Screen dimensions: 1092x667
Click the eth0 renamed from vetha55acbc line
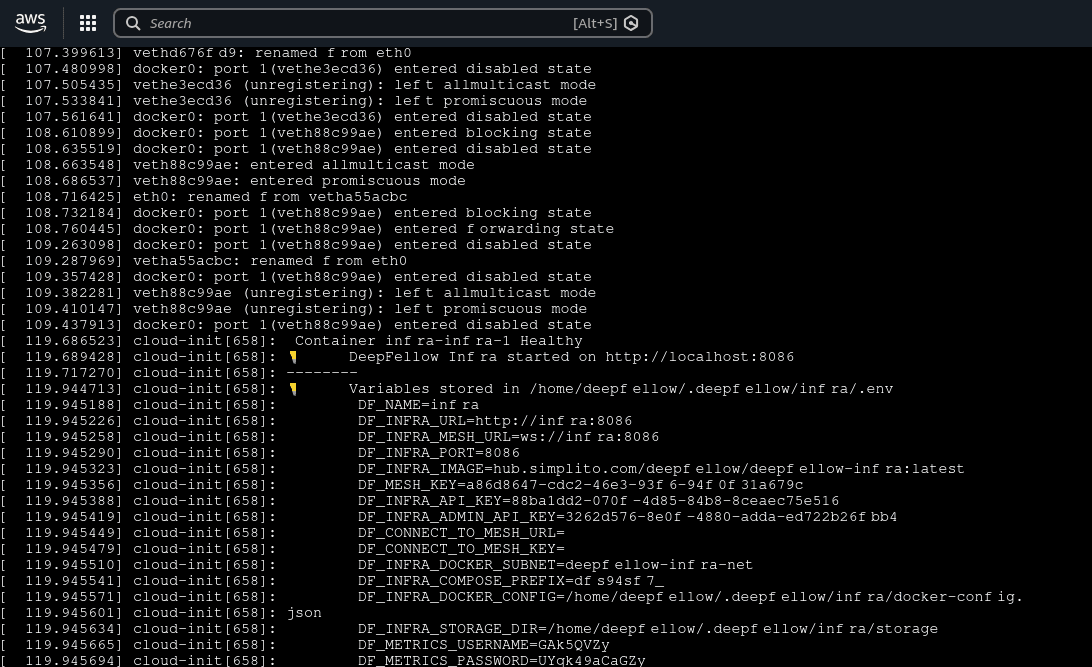(x=271, y=196)
